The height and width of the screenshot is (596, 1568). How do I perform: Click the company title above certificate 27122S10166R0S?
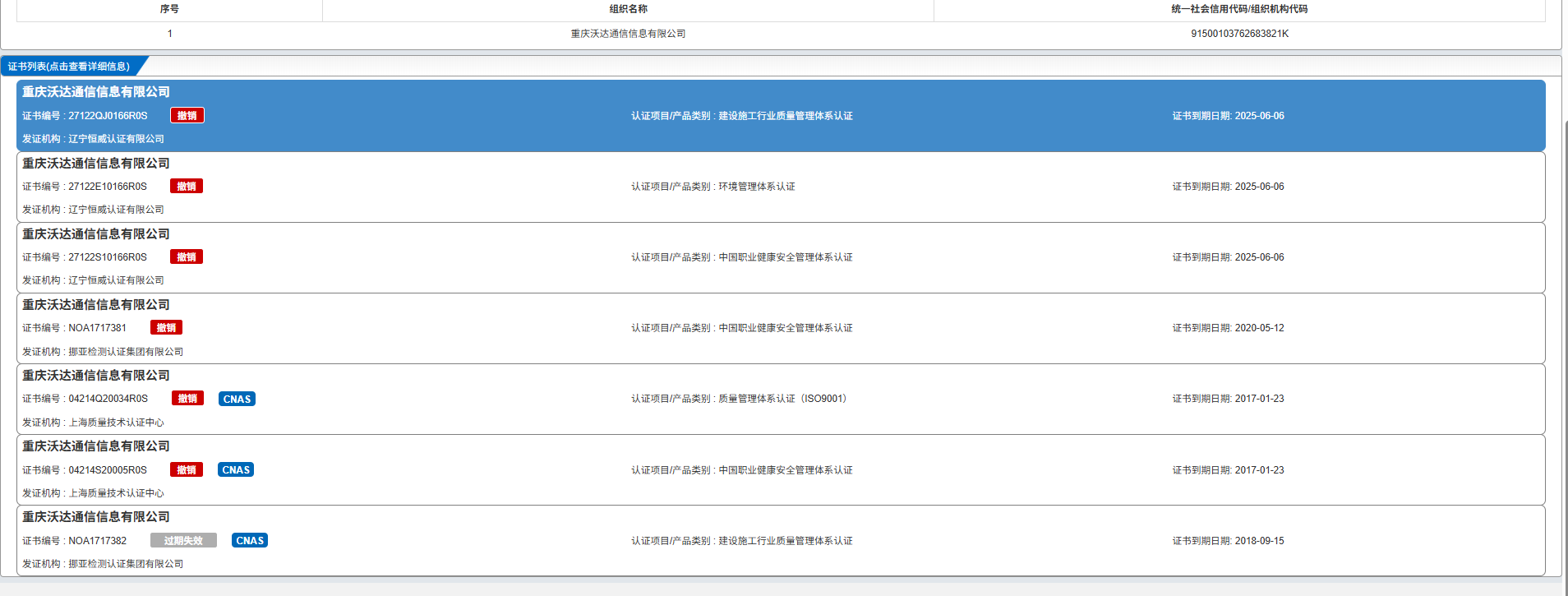96,233
